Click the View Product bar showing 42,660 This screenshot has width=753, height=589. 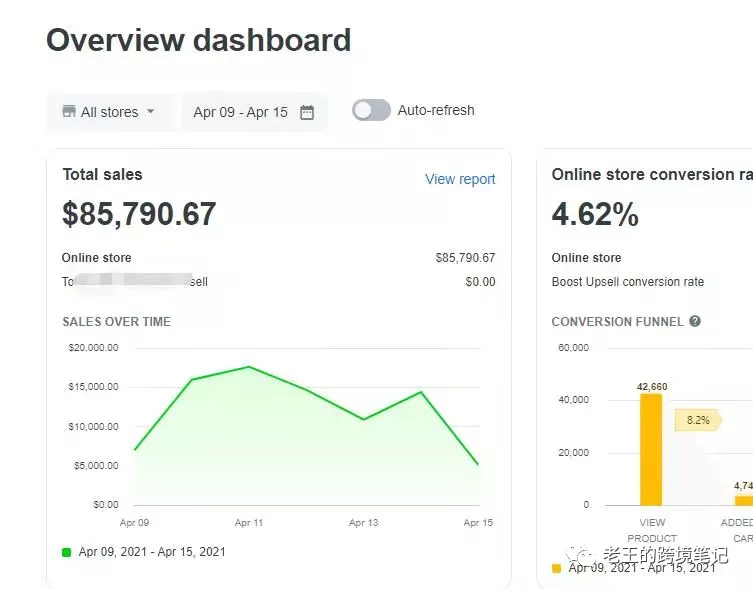click(x=651, y=450)
